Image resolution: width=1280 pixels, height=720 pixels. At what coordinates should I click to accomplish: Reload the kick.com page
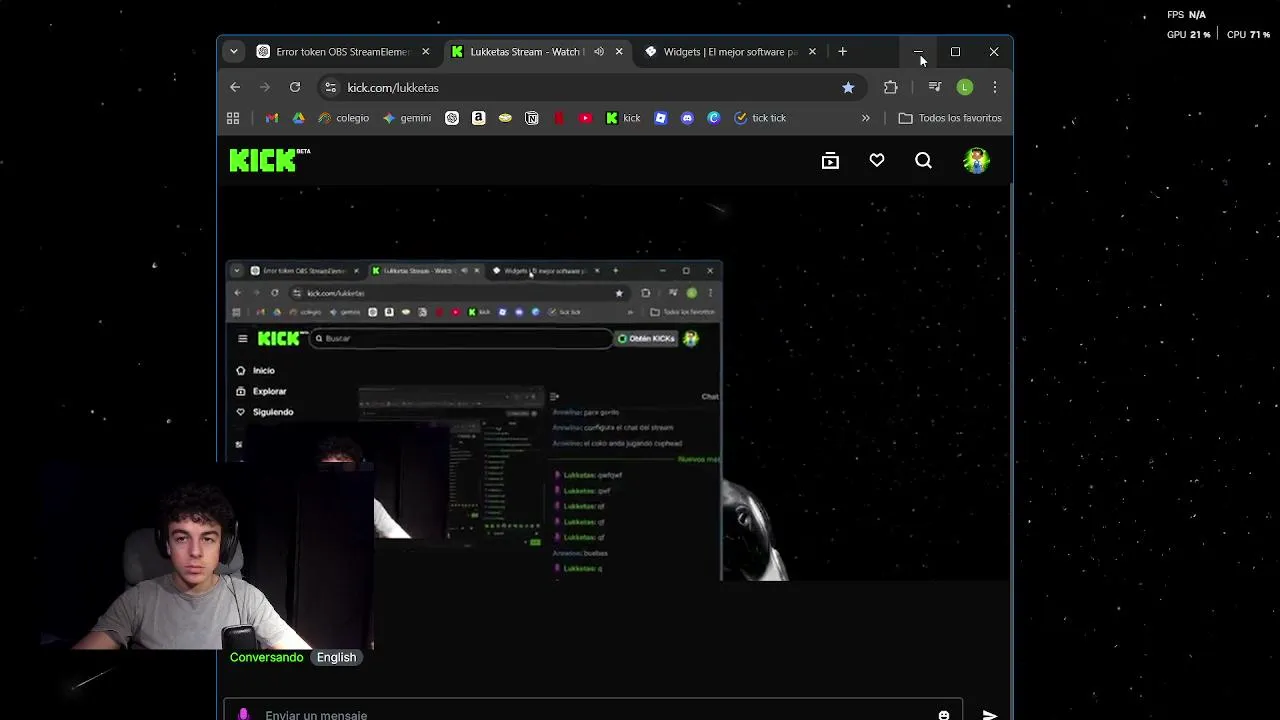(295, 88)
